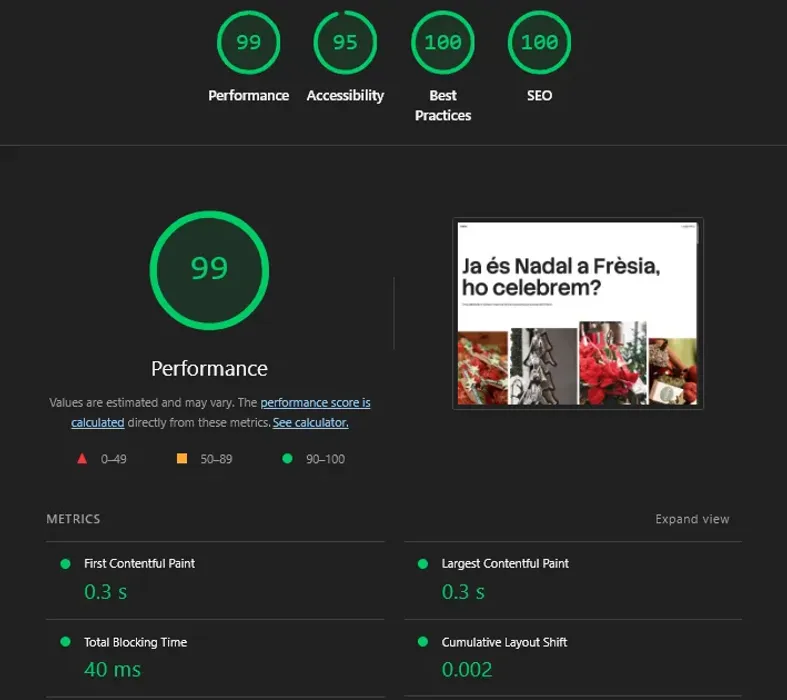Click the METRICS section heading
787x700 pixels.
click(73, 519)
